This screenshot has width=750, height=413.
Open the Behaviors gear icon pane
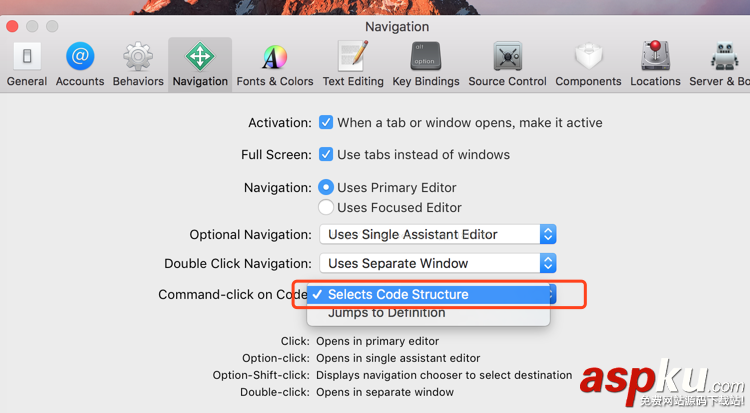pyautogui.click(x=137, y=64)
